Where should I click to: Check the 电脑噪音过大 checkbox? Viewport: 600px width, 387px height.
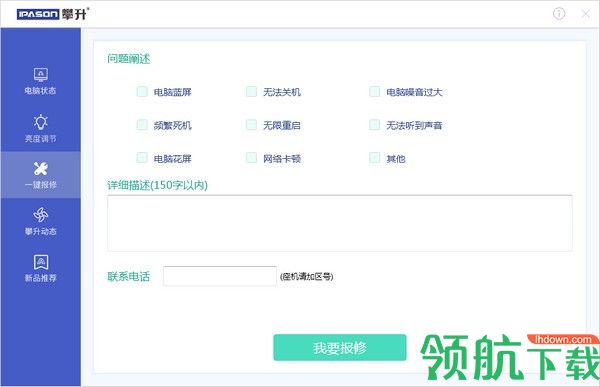pyautogui.click(x=375, y=91)
